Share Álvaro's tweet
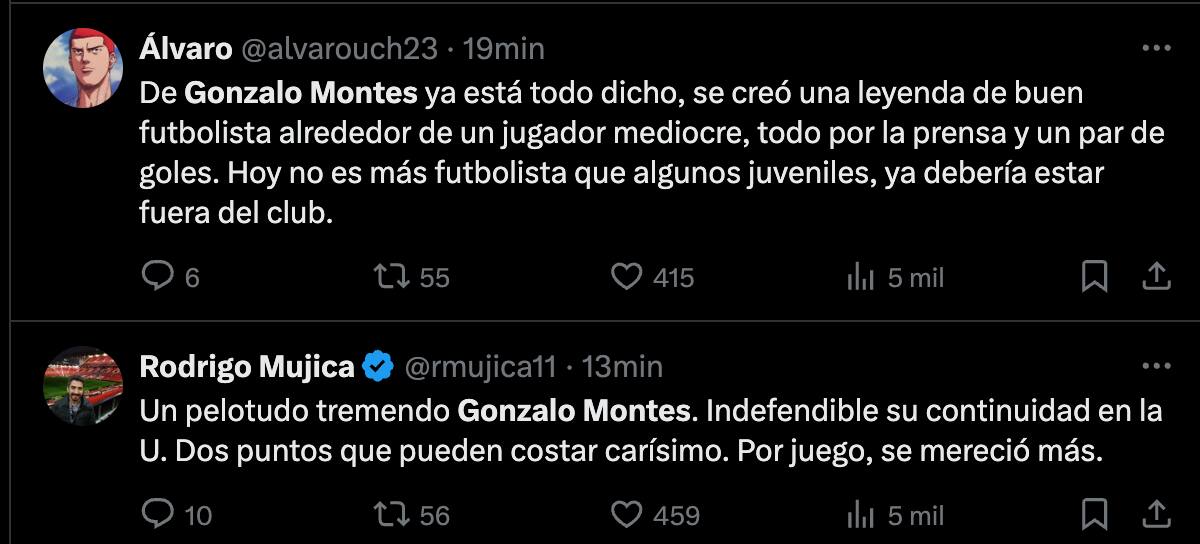 pyautogui.click(x=1156, y=276)
